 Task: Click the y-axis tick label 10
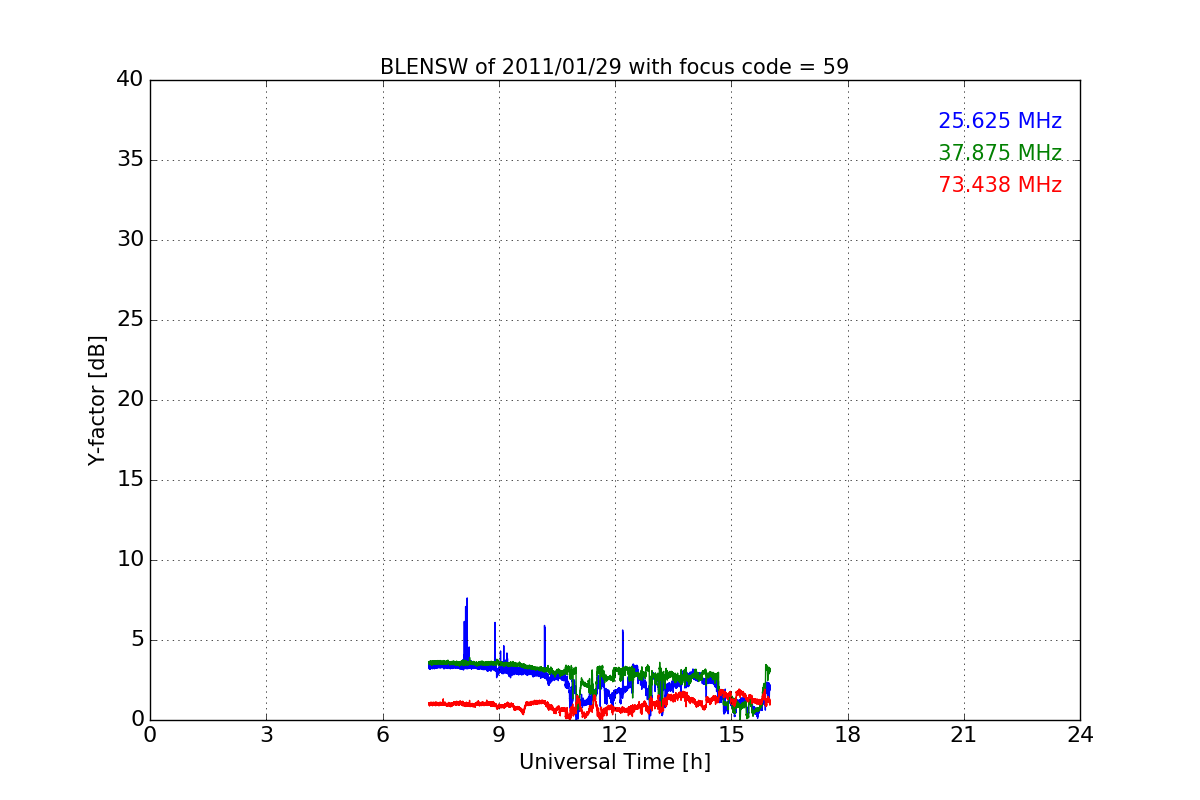coord(130,560)
